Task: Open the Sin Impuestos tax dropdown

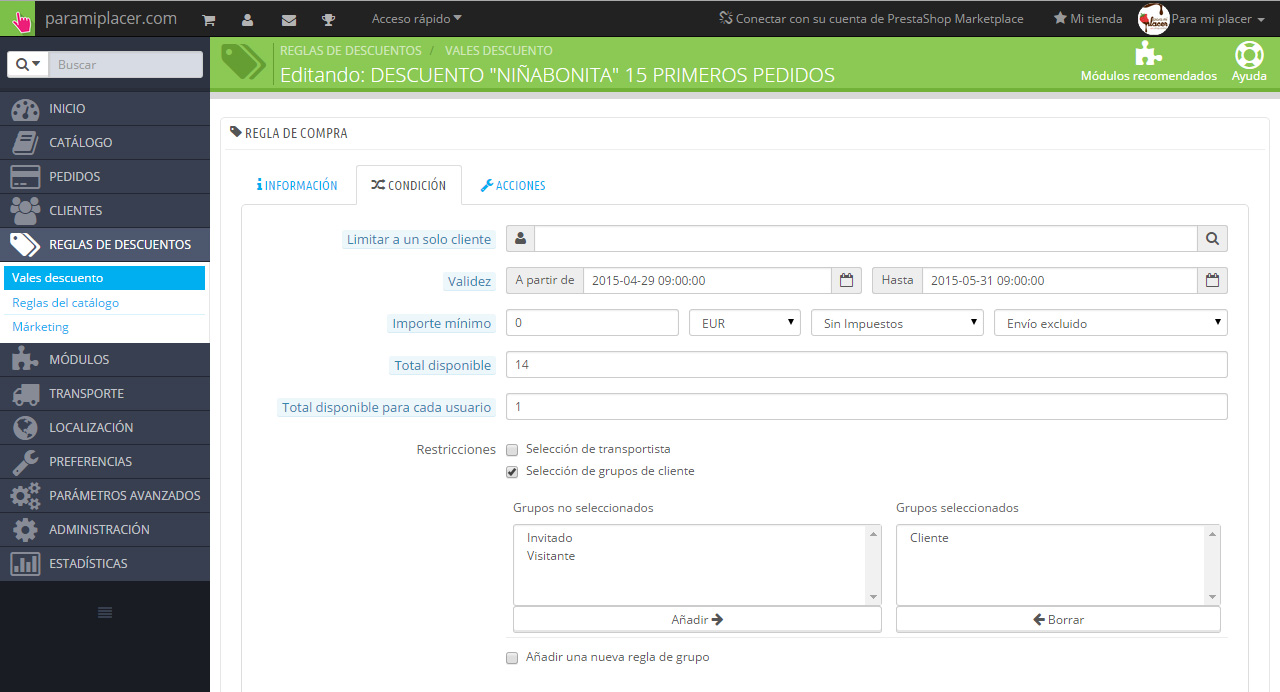Action: point(897,323)
